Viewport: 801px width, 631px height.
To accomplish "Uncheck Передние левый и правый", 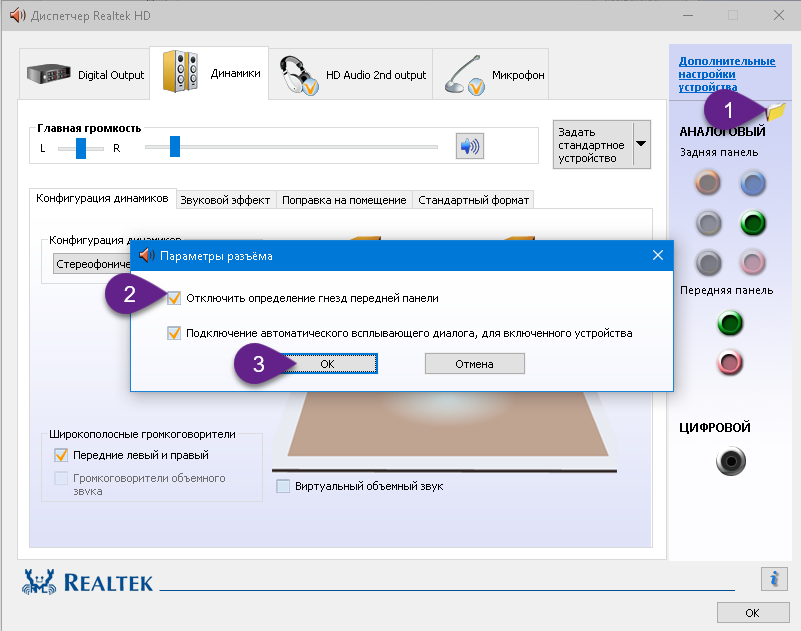I will [x=61, y=455].
